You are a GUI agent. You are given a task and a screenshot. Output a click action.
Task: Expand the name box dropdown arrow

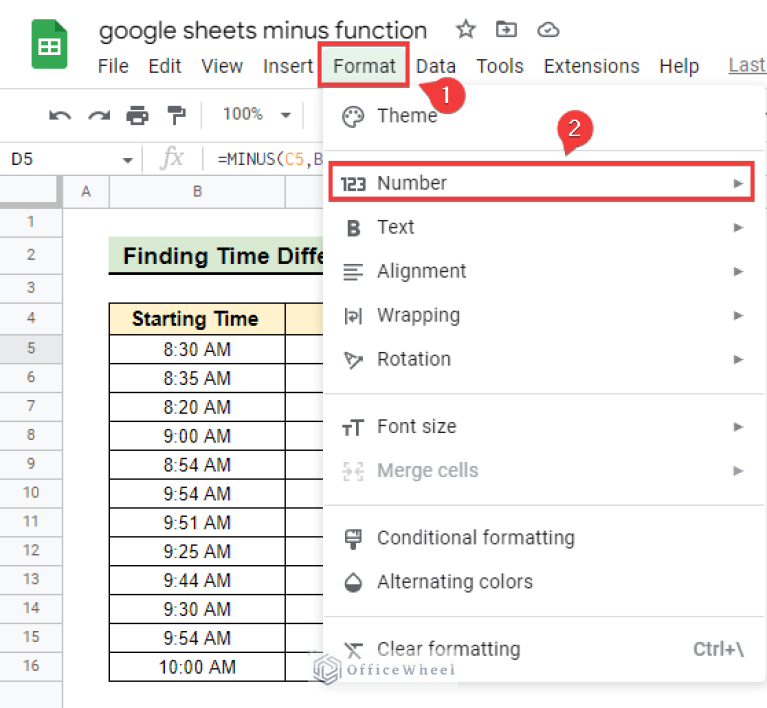tap(127, 159)
